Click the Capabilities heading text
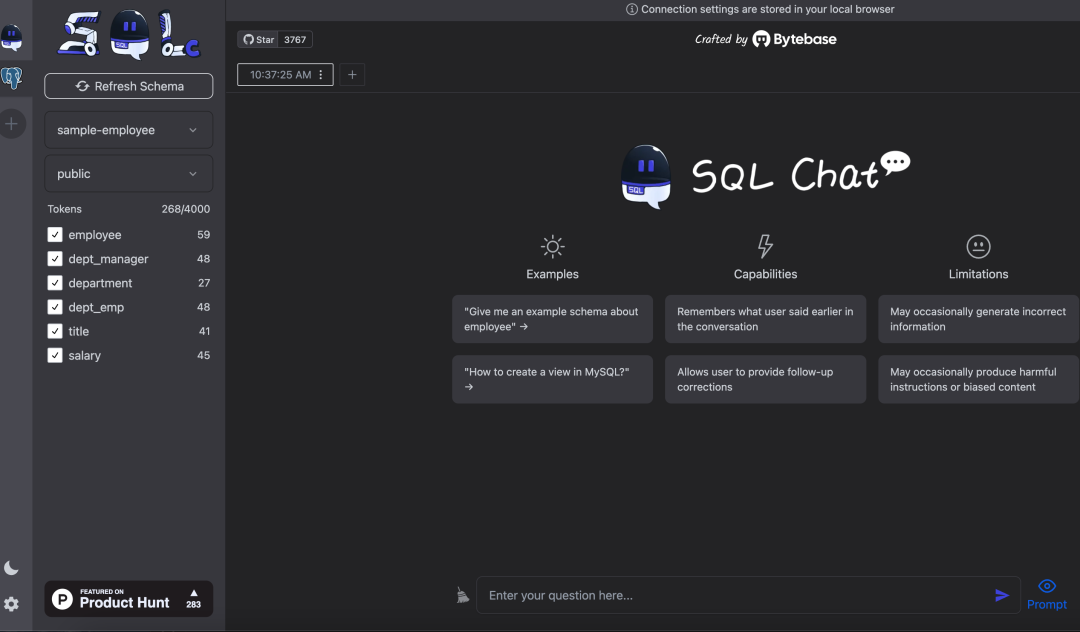Screen dimensions: 1080x632 (x=765, y=274)
